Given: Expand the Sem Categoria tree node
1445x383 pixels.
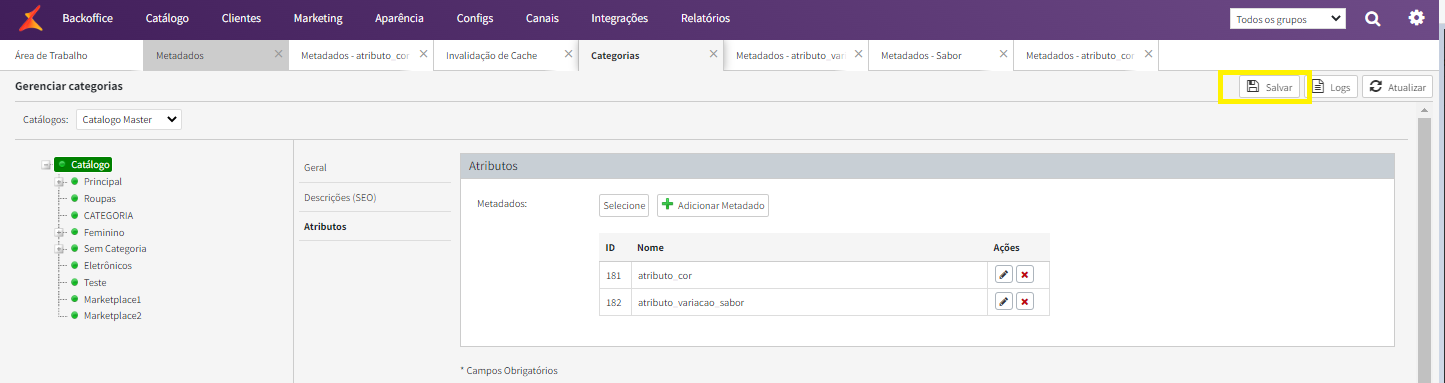Looking at the screenshot, I should coord(60,248).
